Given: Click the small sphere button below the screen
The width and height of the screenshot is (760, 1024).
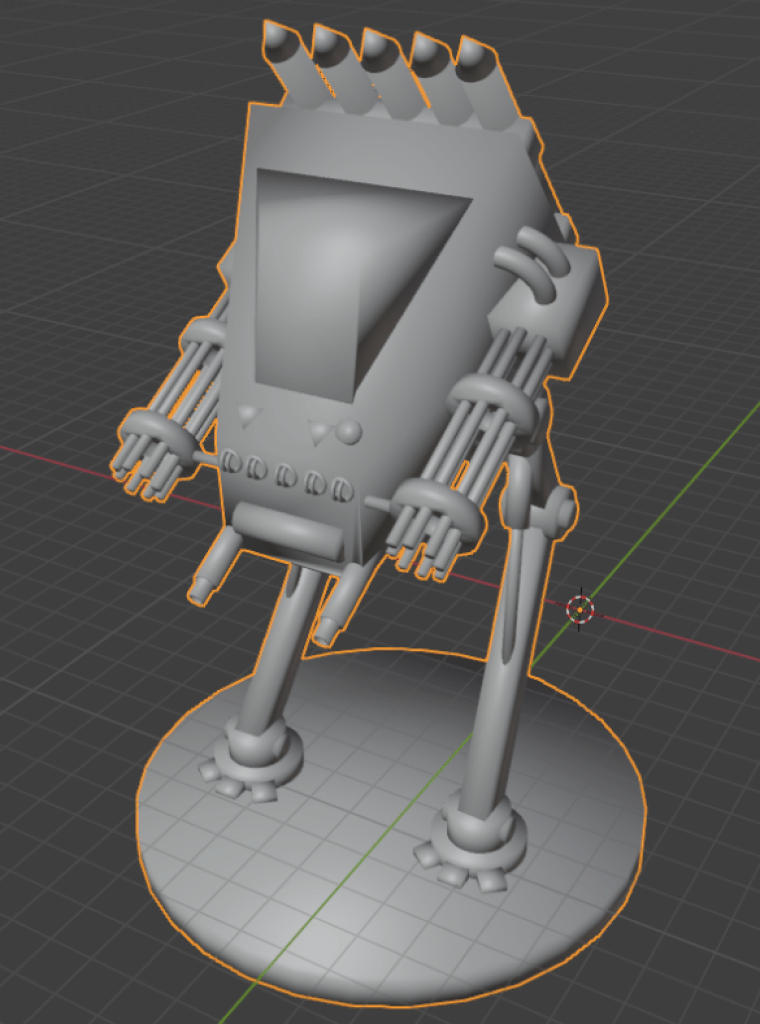Looking at the screenshot, I should [348, 432].
